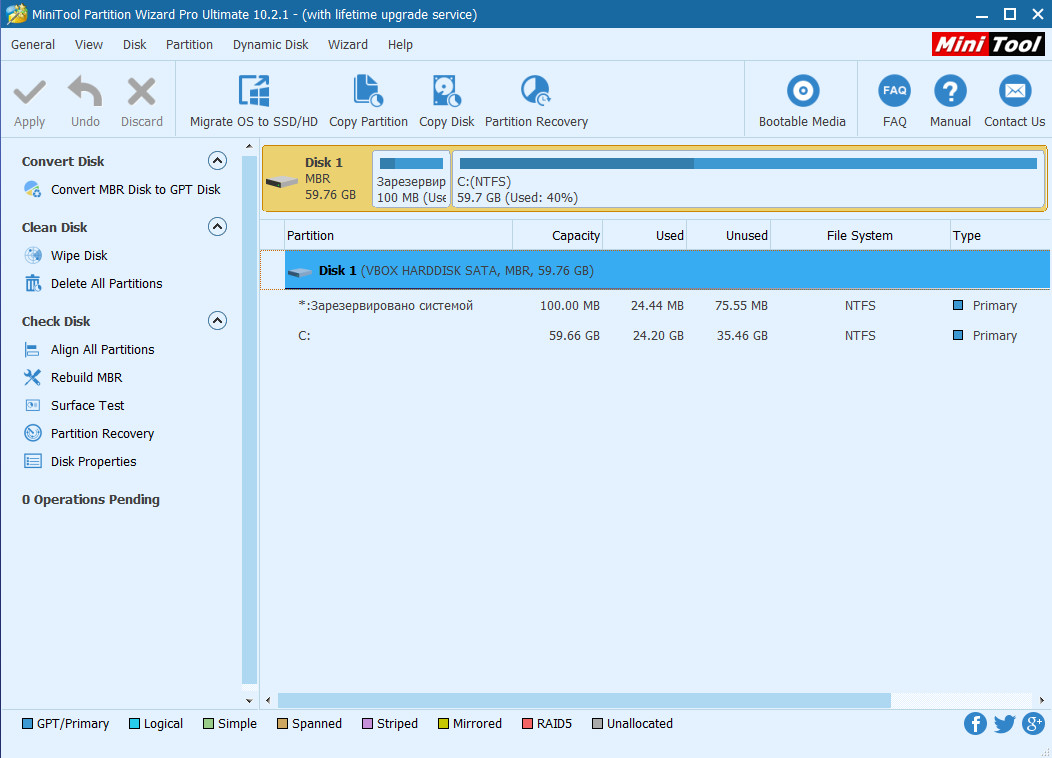Click the Logical legend swatch
This screenshot has width=1052, height=758.
click(x=134, y=724)
